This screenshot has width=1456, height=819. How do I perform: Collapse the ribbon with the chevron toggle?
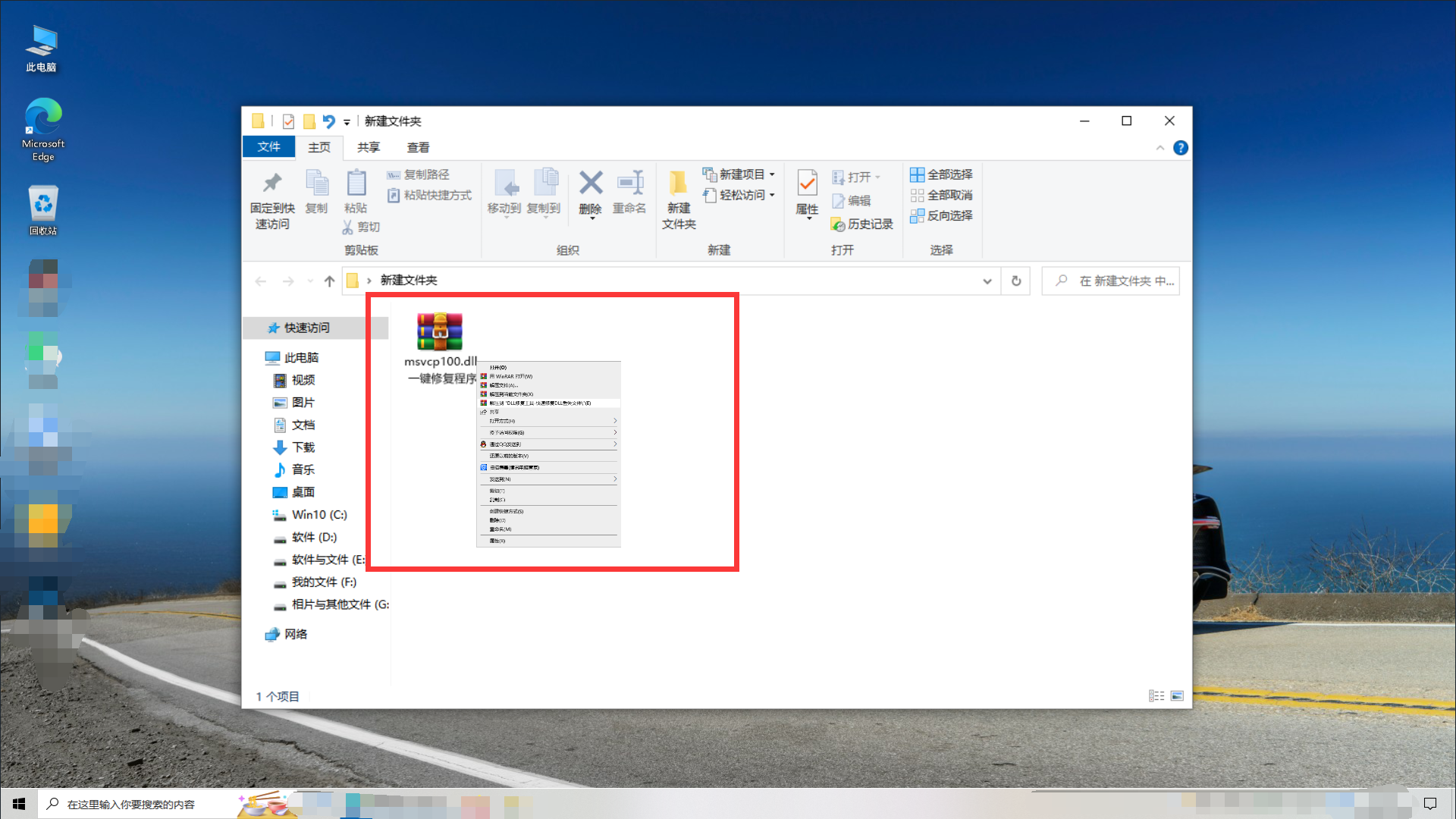coord(1160,148)
